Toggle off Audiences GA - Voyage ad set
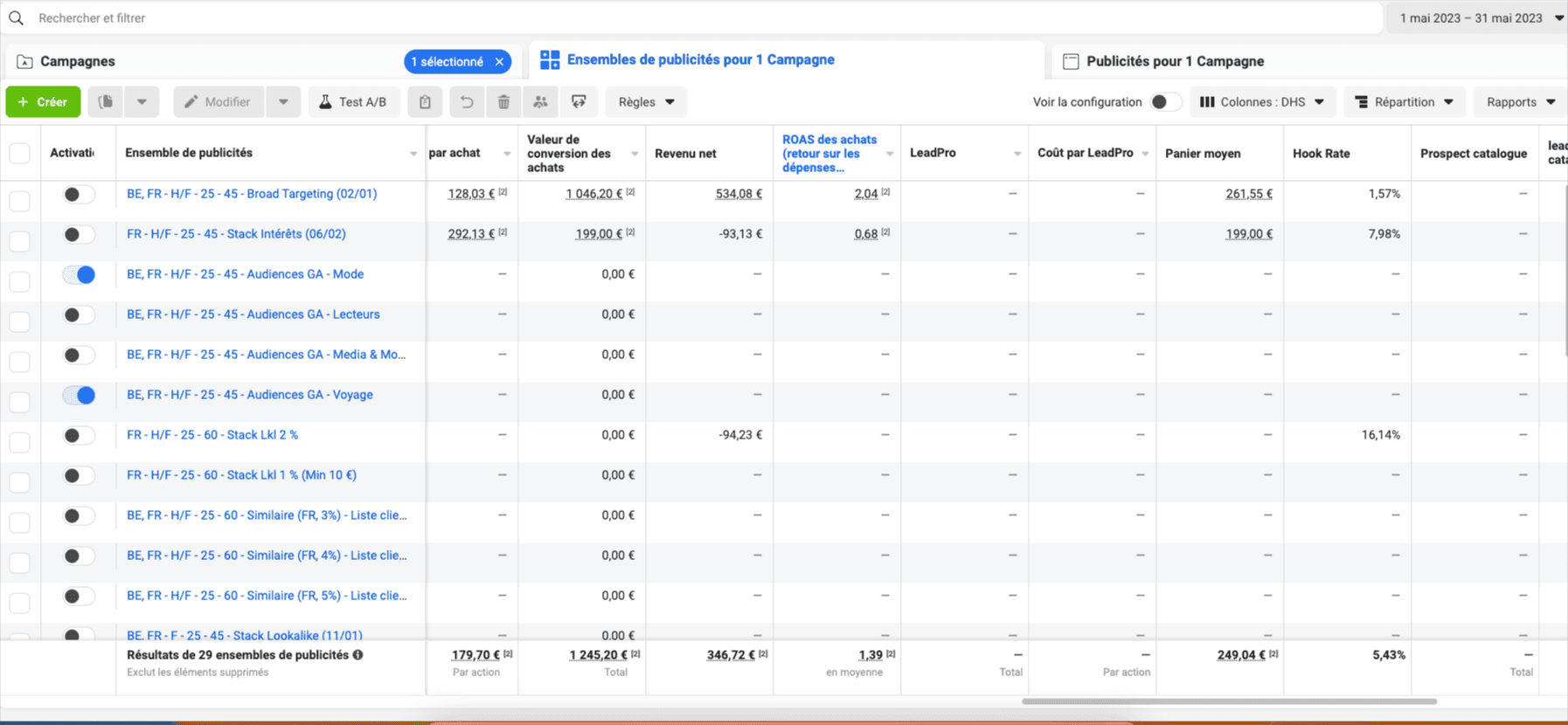This screenshot has width=1568, height=725. click(x=79, y=395)
